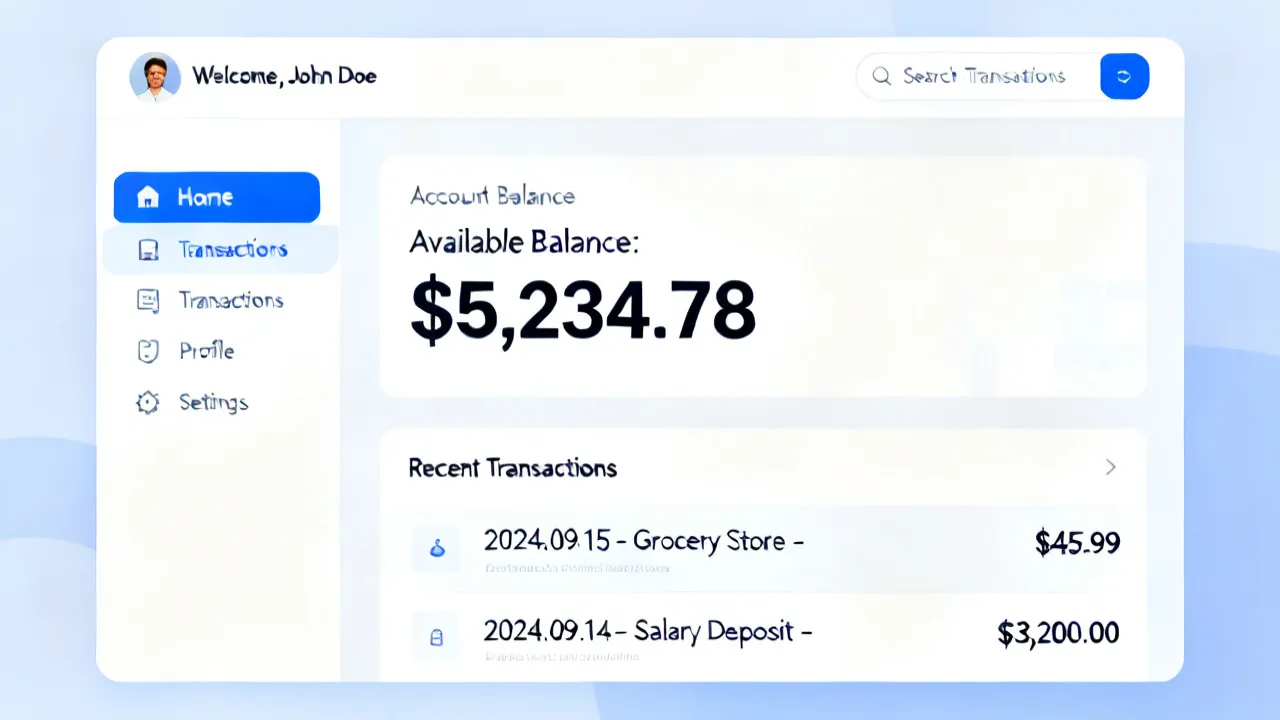The width and height of the screenshot is (1280, 720).
Task: Focus the Search Transactions field
Action: click(978, 76)
